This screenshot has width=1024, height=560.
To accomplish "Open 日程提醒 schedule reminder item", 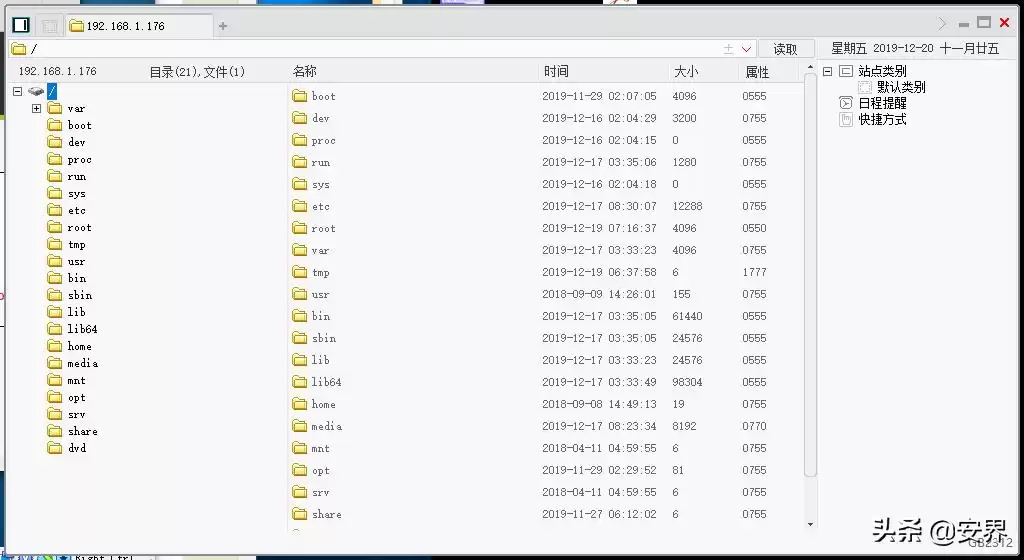I will click(881, 103).
